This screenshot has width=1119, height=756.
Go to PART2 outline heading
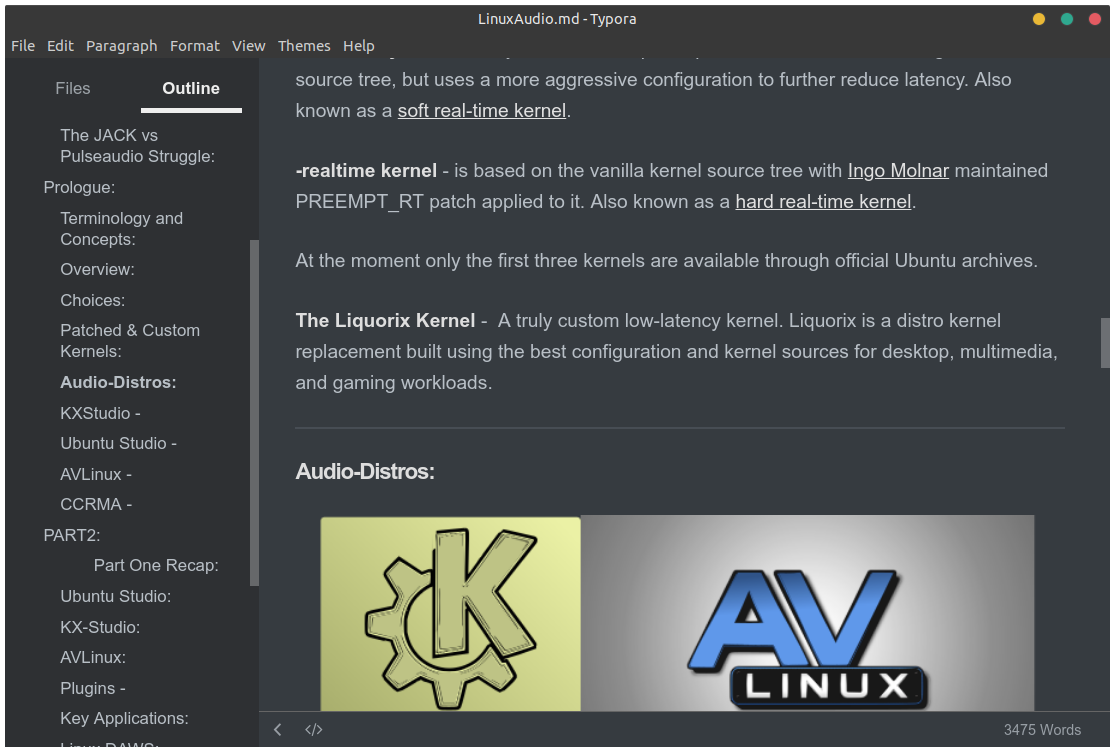[x=72, y=535]
